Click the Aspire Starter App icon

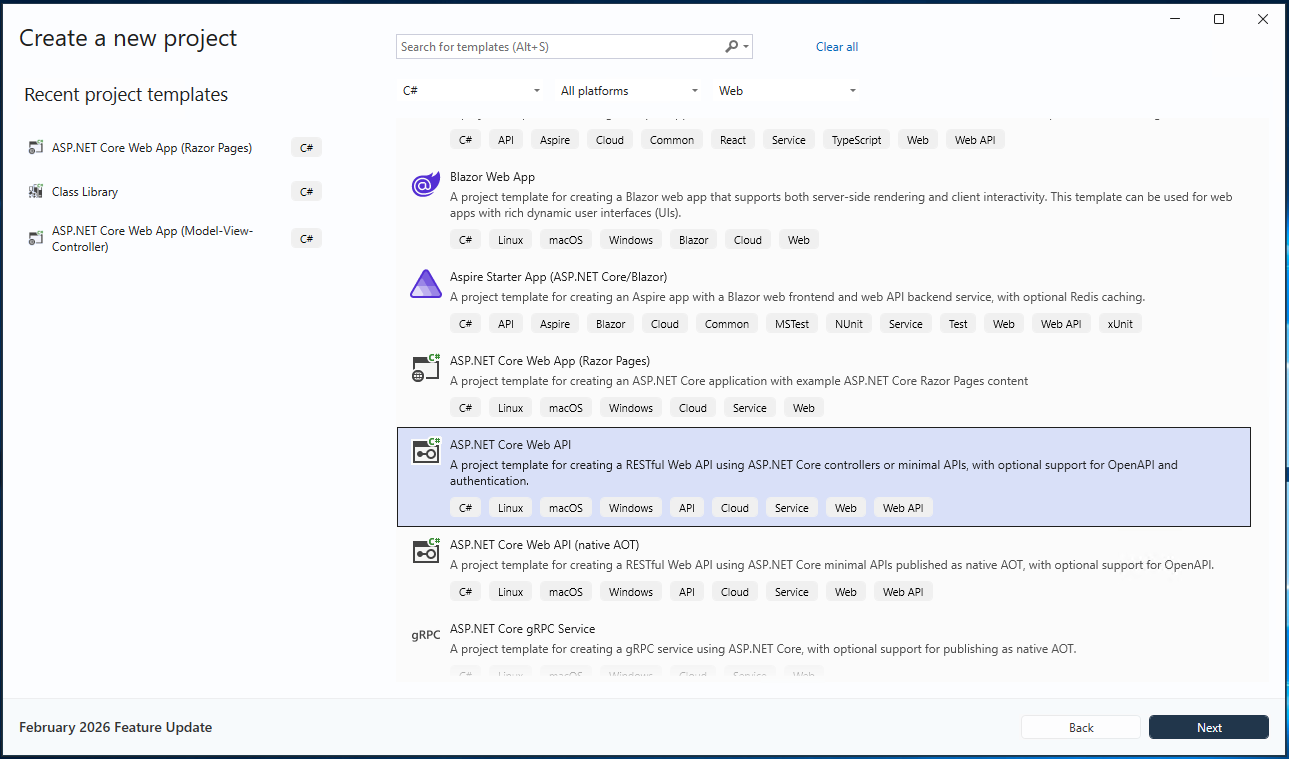coord(426,285)
